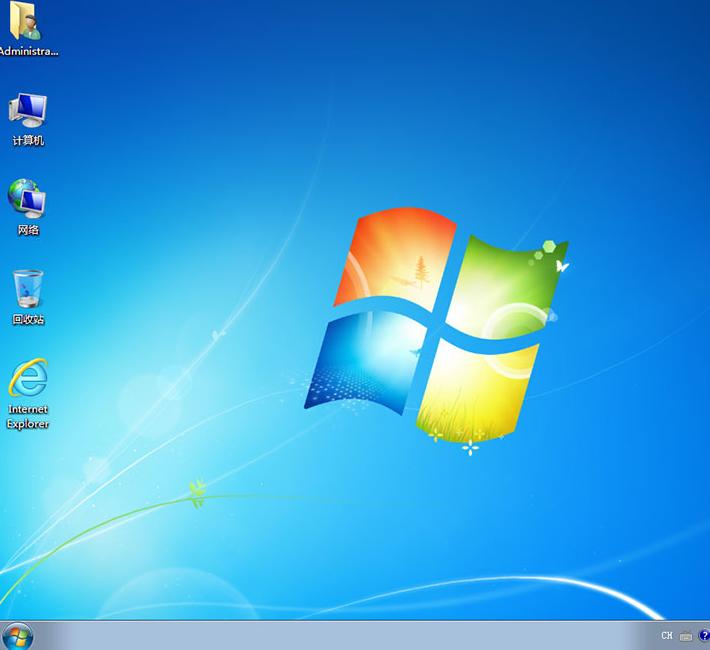
Task: Open language bar help question mark icon
Action: 703,636
